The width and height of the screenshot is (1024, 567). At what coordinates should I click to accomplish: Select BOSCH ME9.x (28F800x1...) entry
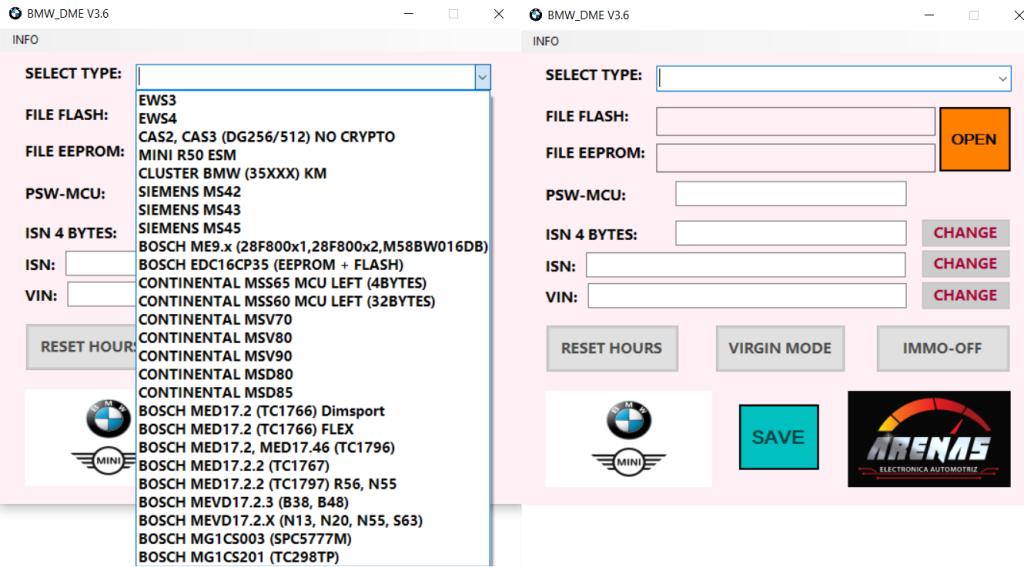tap(313, 246)
